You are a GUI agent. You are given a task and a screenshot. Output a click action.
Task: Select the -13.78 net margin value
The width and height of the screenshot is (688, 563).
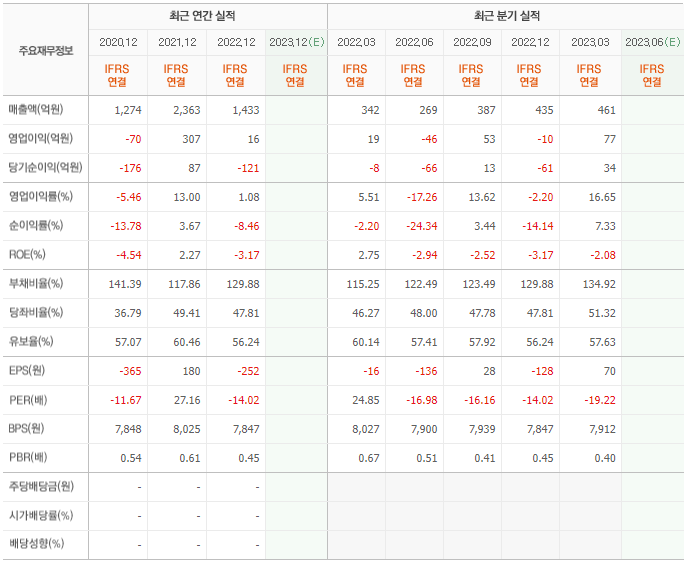[126, 226]
